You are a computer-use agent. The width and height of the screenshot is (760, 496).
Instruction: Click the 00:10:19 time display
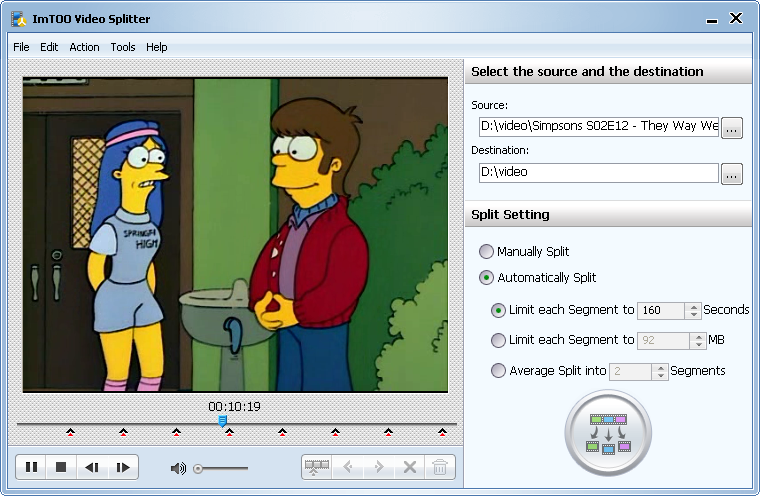(235, 406)
